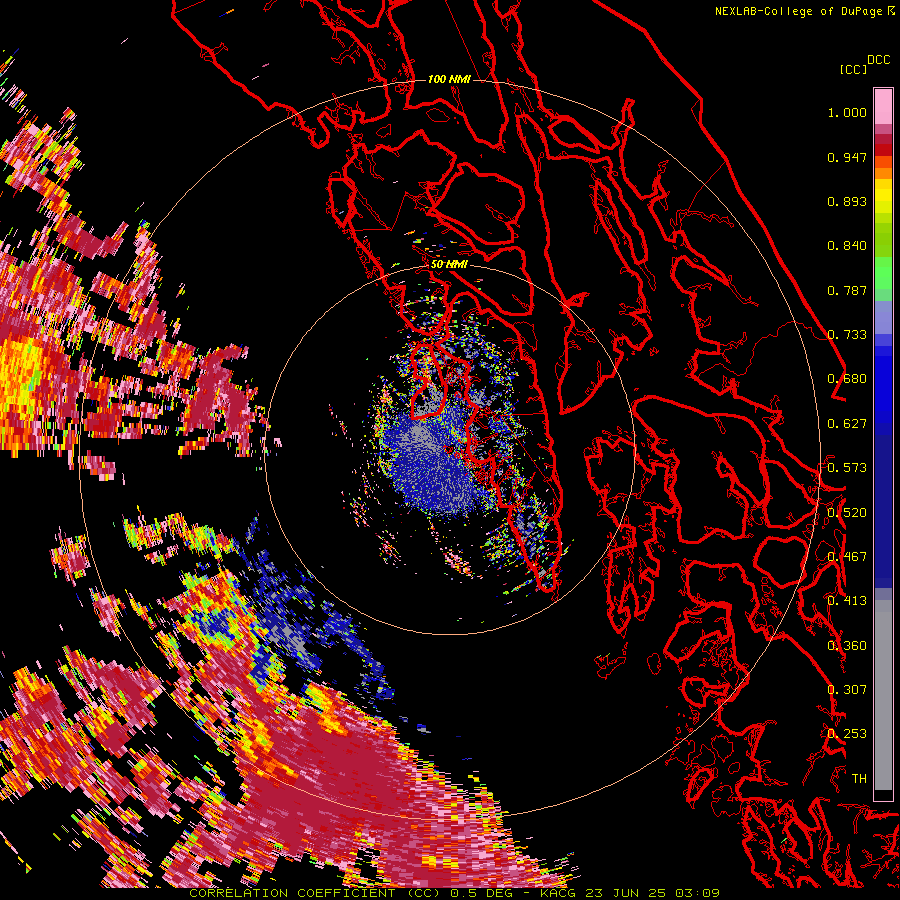
Task: Click the 0.947 scale value
Action: pos(847,157)
